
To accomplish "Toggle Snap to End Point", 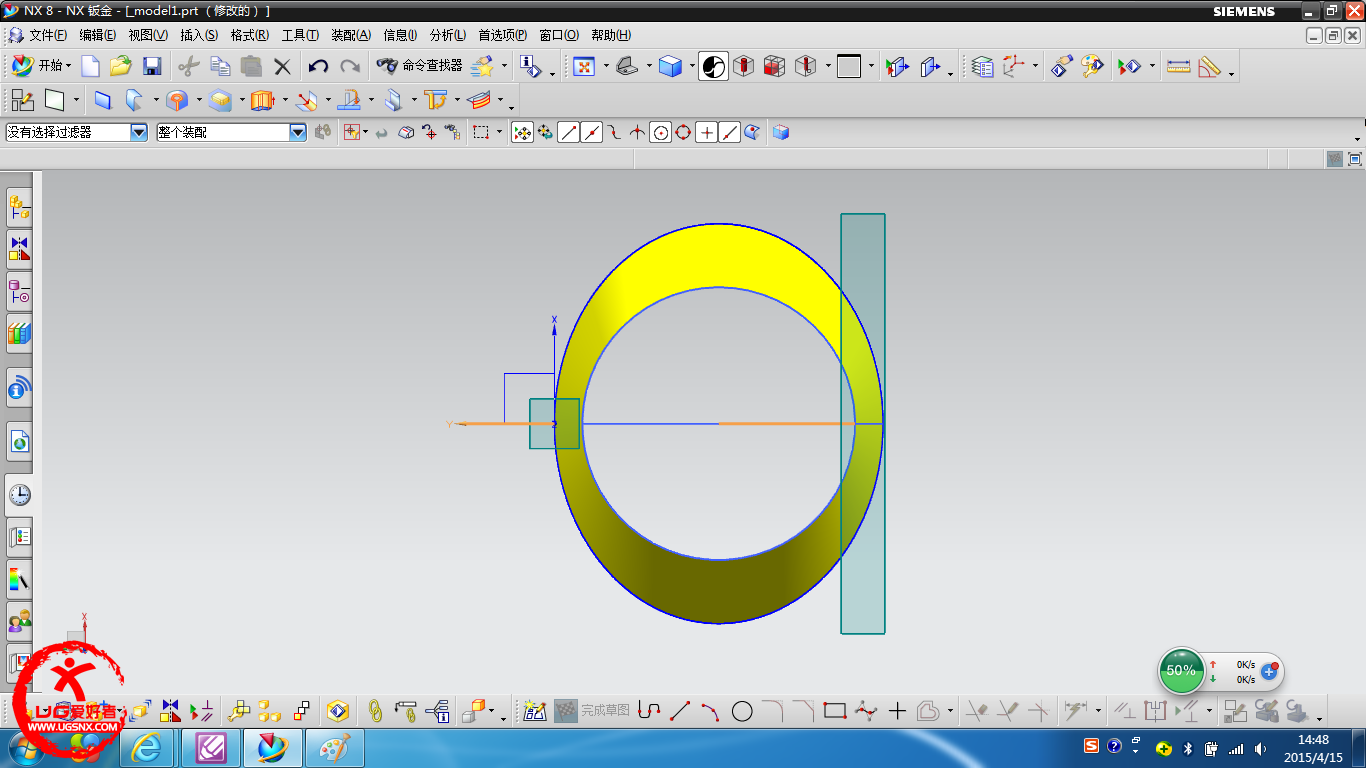I will (569, 132).
